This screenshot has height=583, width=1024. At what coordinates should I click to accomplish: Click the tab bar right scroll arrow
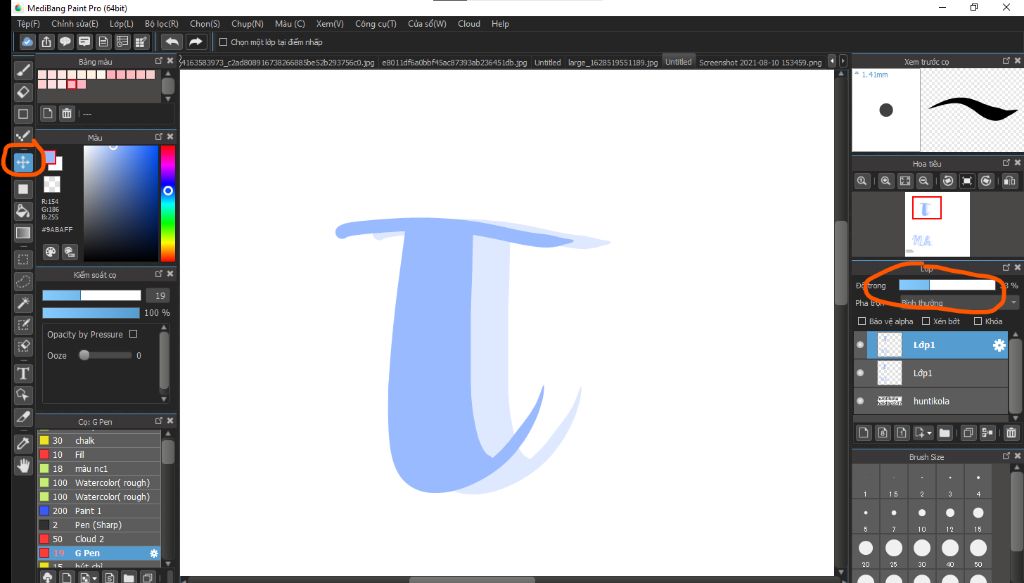pyautogui.click(x=843, y=61)
